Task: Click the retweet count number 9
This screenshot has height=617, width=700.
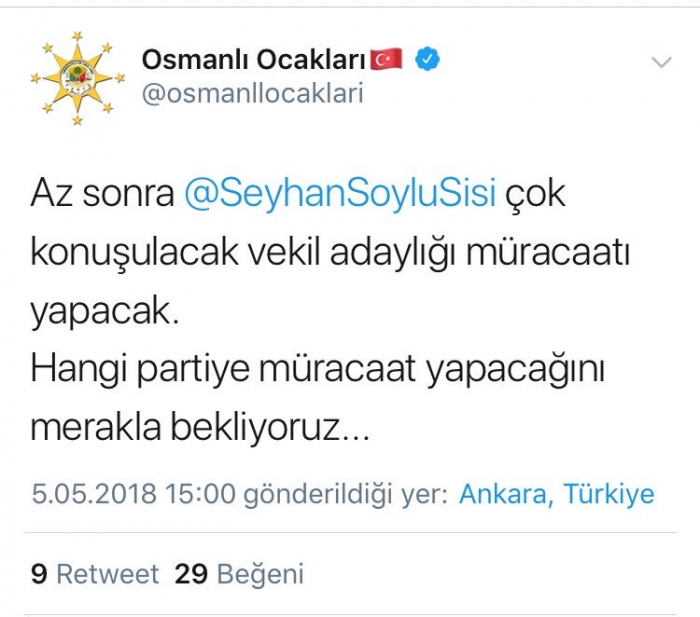Action: pyautogui.click(x=39, y=574)
